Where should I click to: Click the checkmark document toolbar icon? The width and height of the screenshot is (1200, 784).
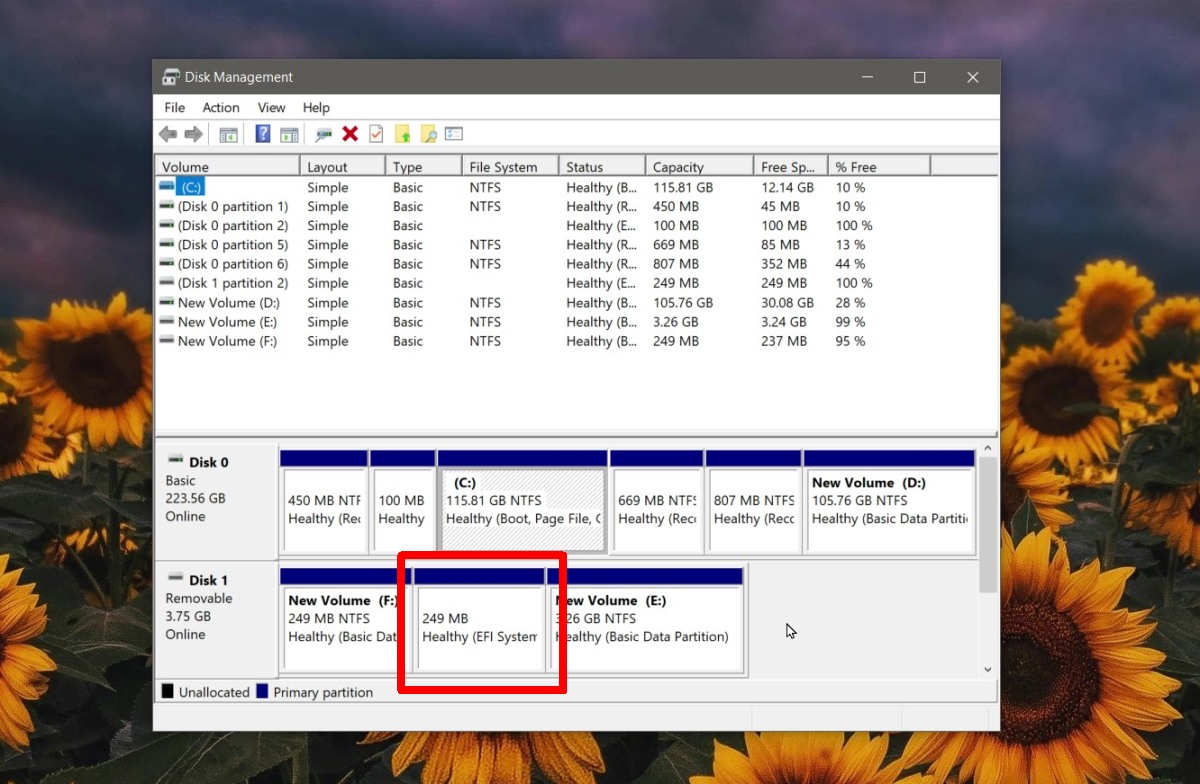coord(376,134)
